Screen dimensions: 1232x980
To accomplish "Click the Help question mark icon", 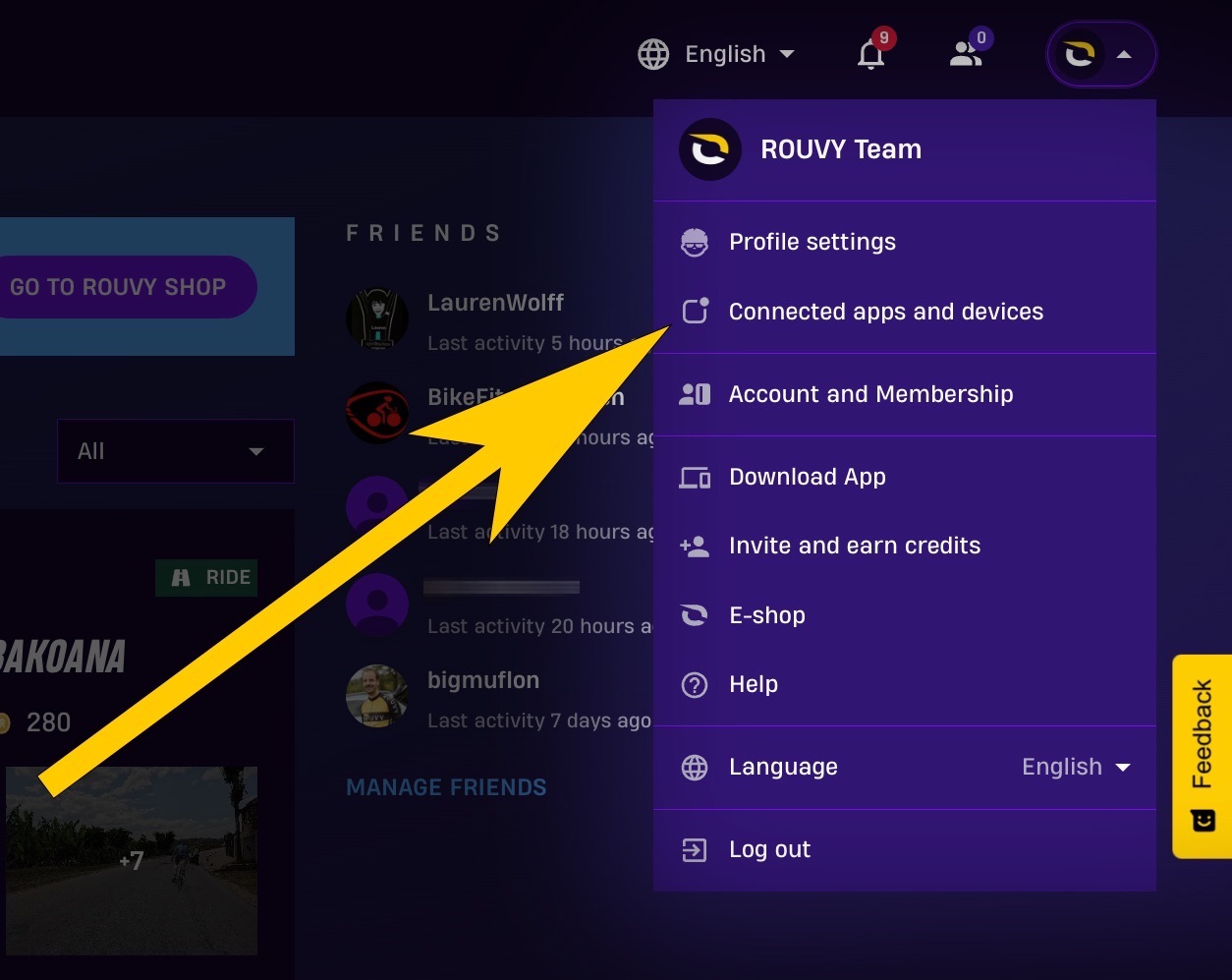I will pyautogui.click(x=695, y=684).
